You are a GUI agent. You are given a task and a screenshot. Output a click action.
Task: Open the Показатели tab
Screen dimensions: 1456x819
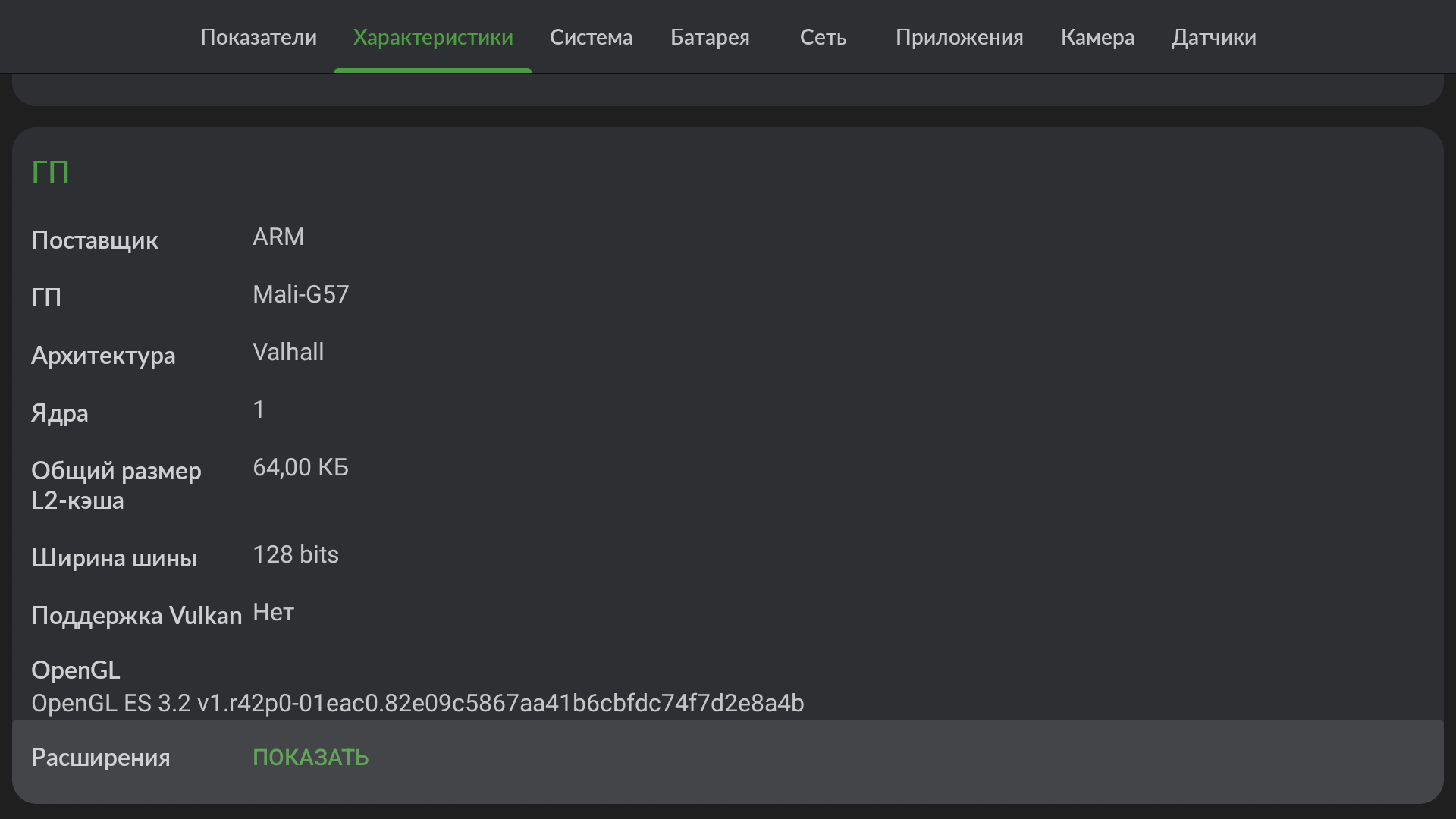[x=259, y=37]
